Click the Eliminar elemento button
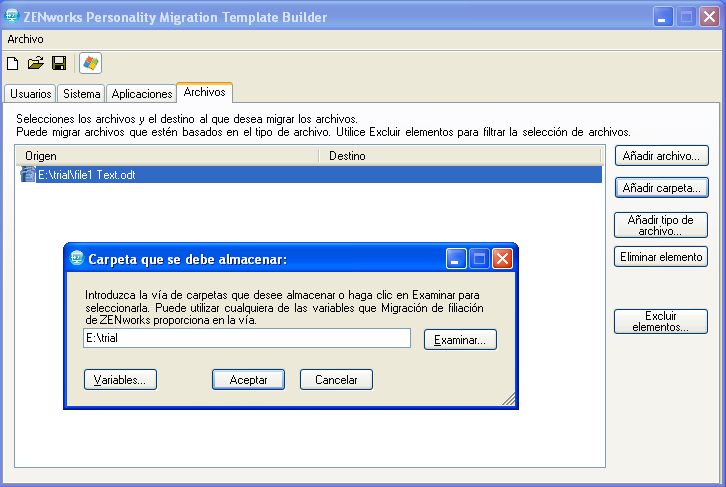This screenshot has width=726, height=487. [661, 257]
